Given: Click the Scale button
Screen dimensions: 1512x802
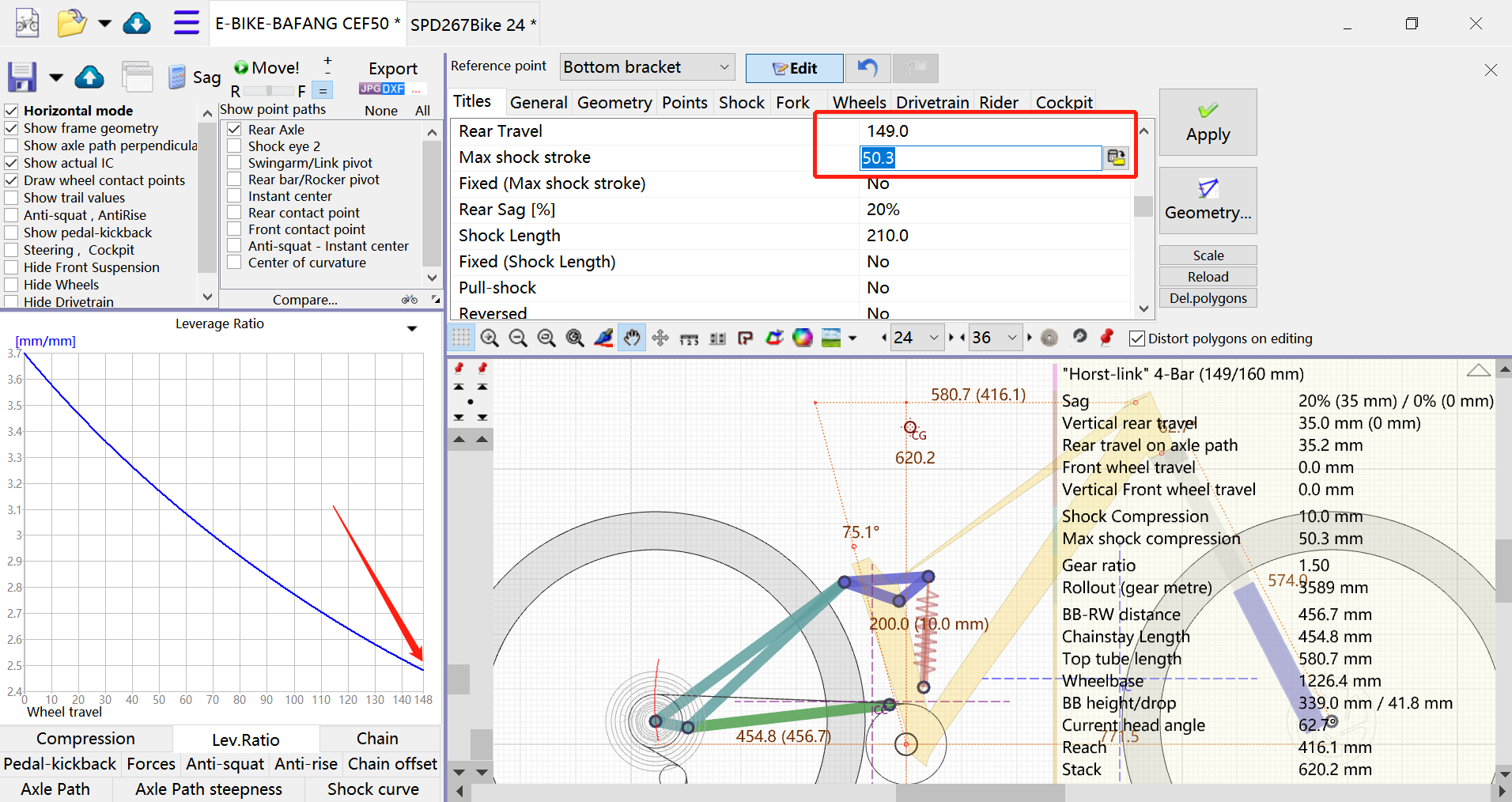Looking at the screenshot, I should pyautogui.click(x=1208, y=255).
